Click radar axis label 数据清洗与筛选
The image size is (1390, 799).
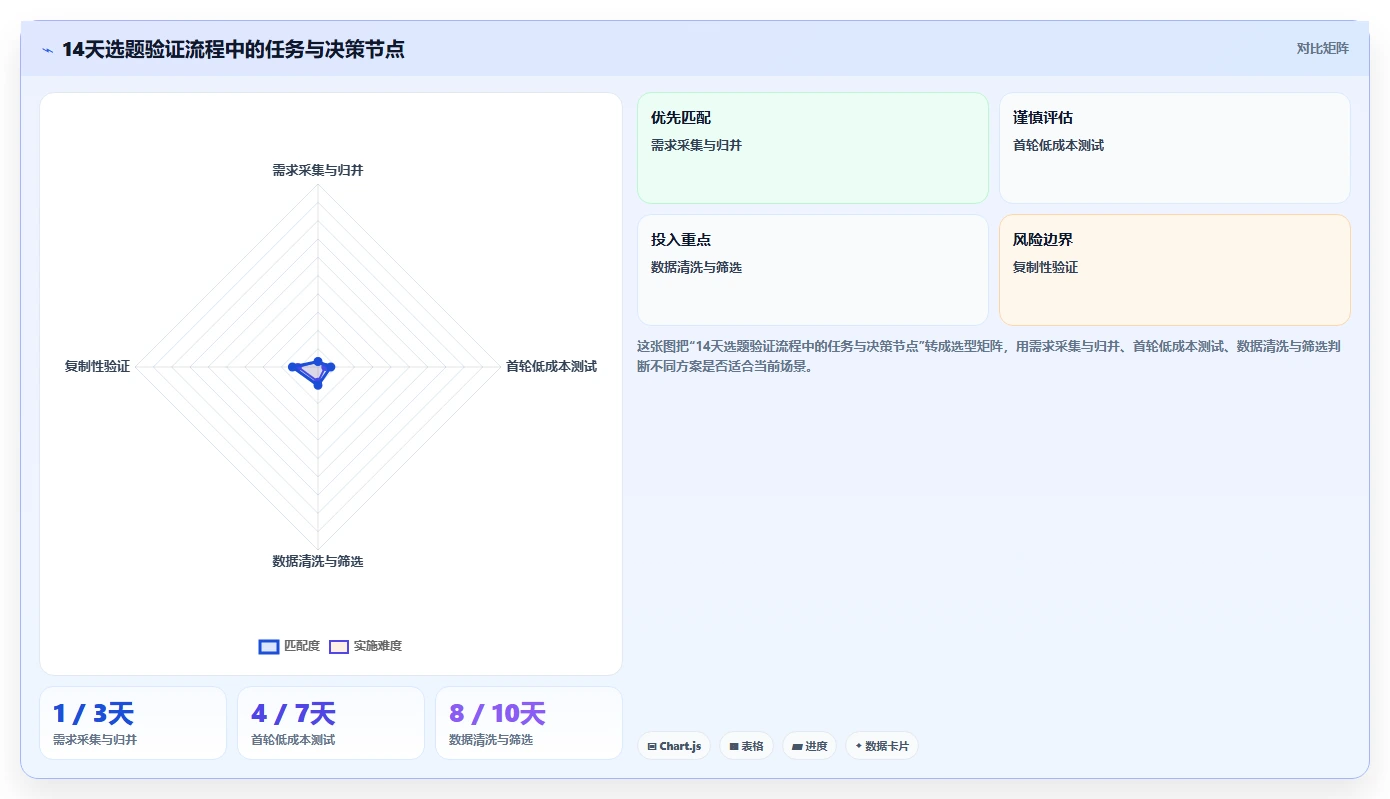(x=318, y=561)
